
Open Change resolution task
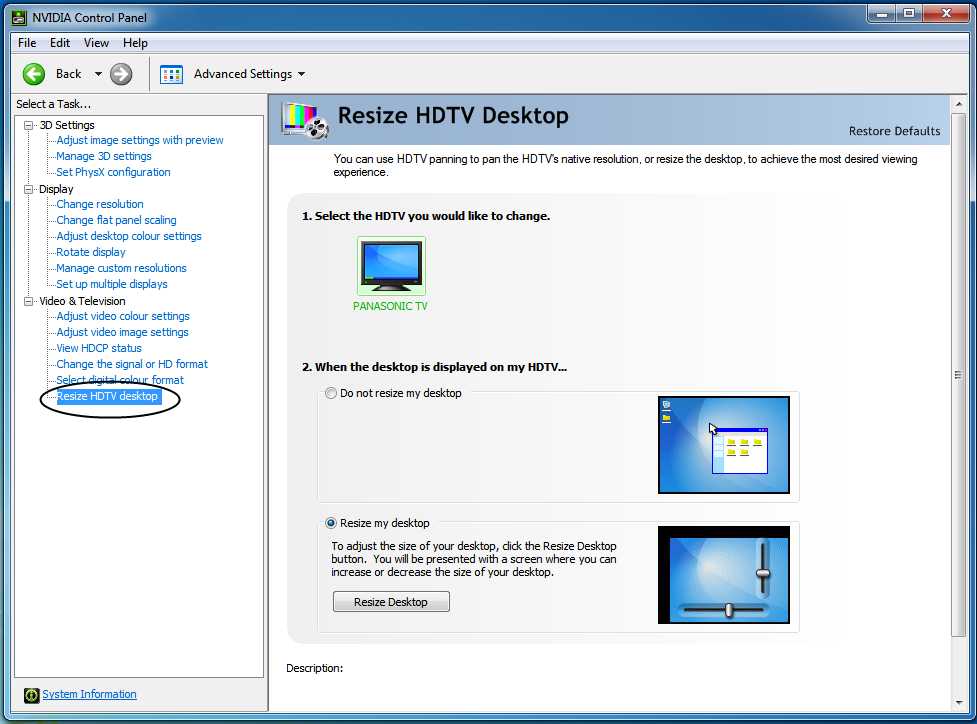(100, 204)
